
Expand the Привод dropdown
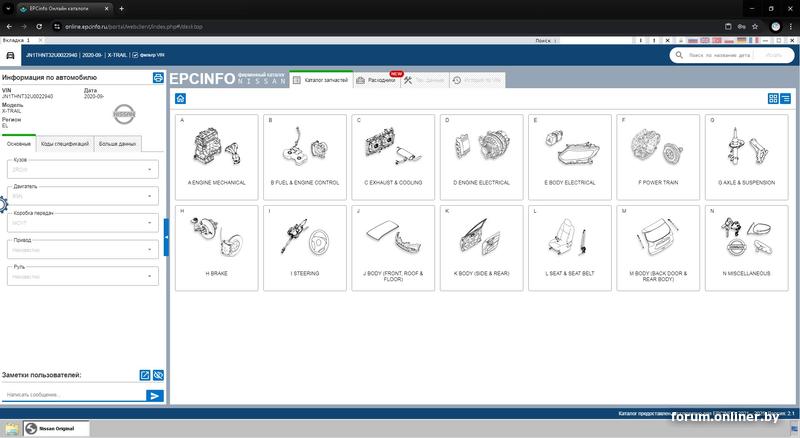(x=83, y=250)
